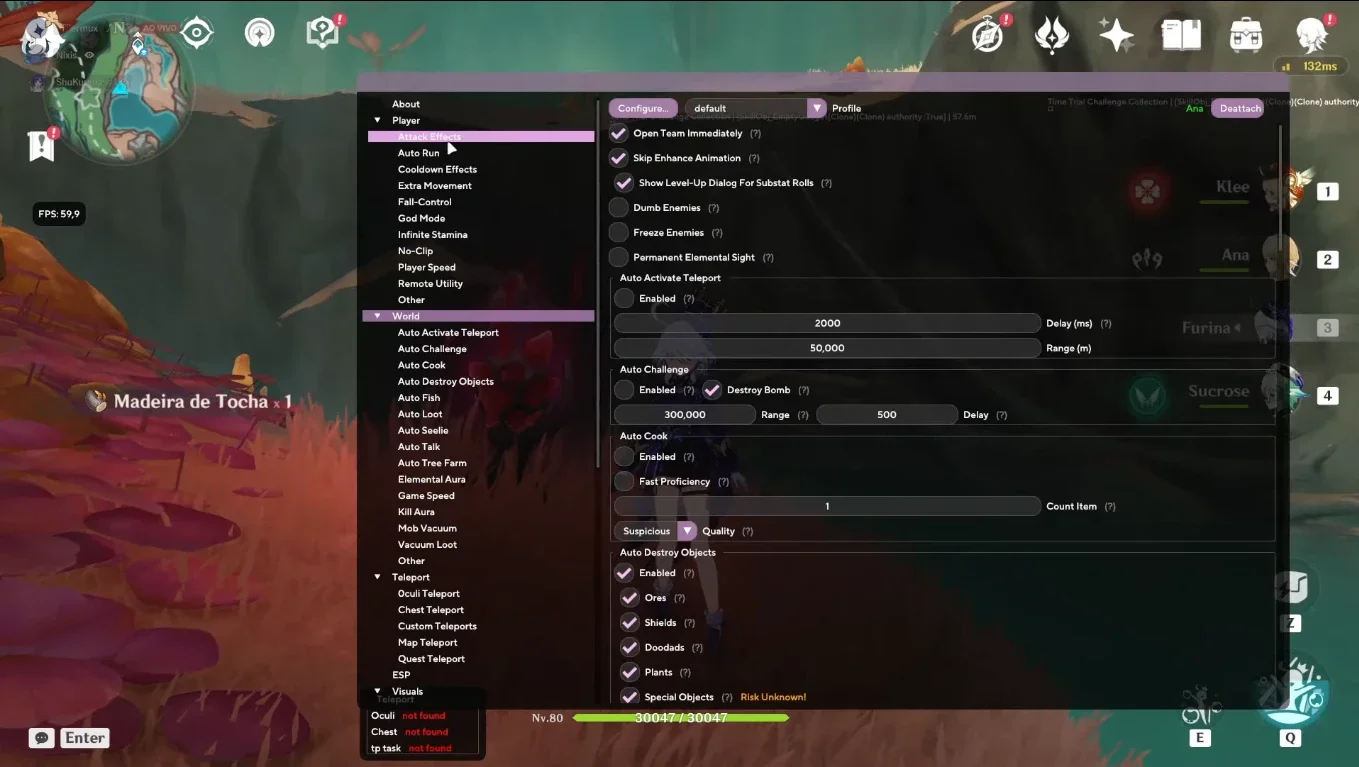The image size is (1359, 767).
Task: Click help (?) next to Dumb Enemies
Action: (x=713, y=208)
